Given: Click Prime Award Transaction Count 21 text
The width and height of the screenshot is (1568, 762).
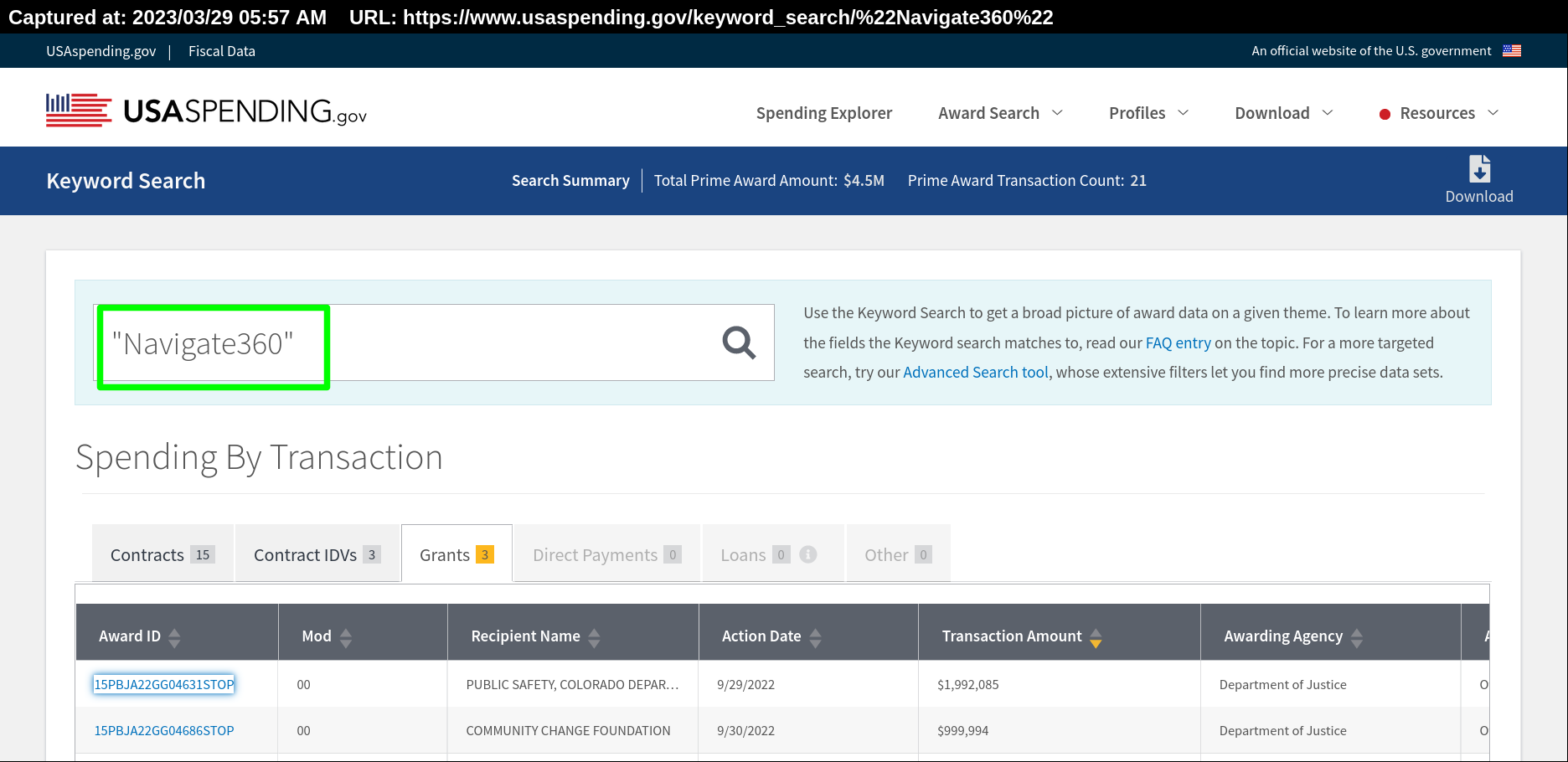Looking at the screenshot, I should click(x=1027, y=181).
